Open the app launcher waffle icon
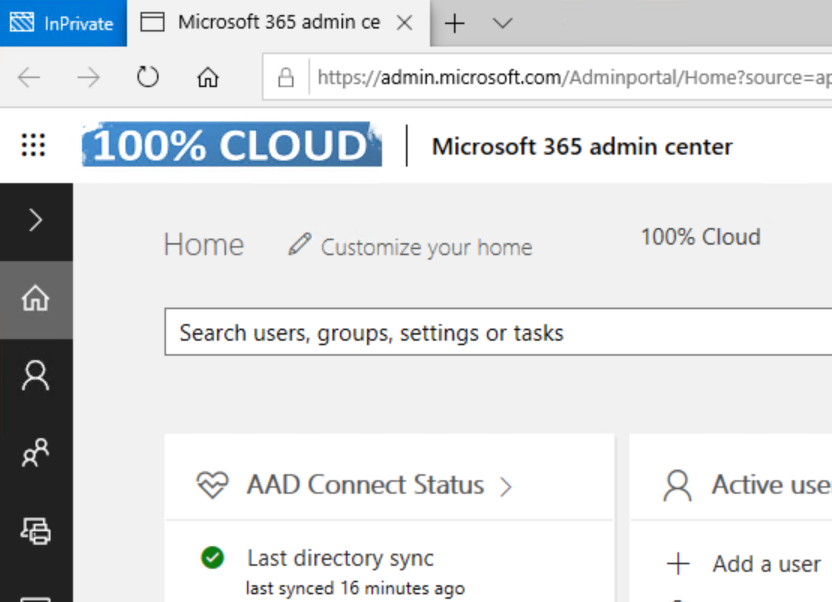The image size is (832, 602). (x=34, y=146)
